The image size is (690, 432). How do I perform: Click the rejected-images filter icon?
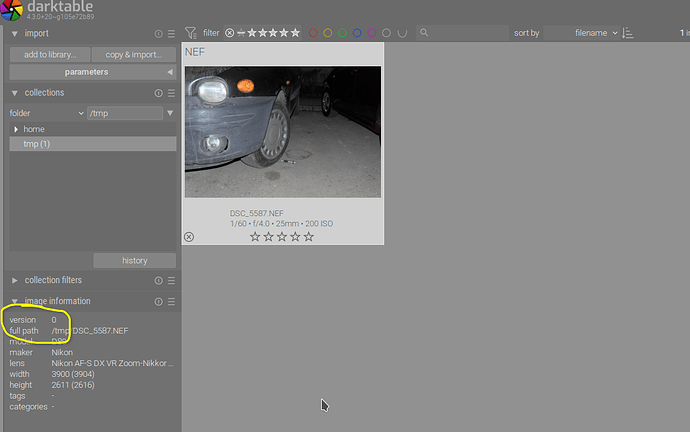pyautogui.click(x=230, y=33)
